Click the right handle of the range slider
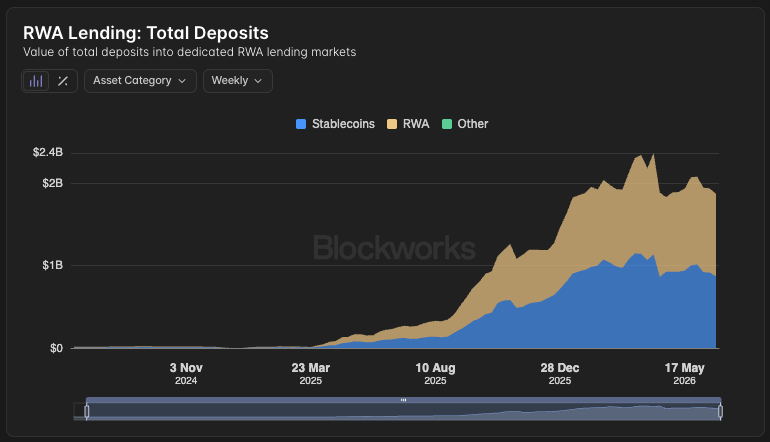This screenshot has width=770, height=442. (720, 412)
